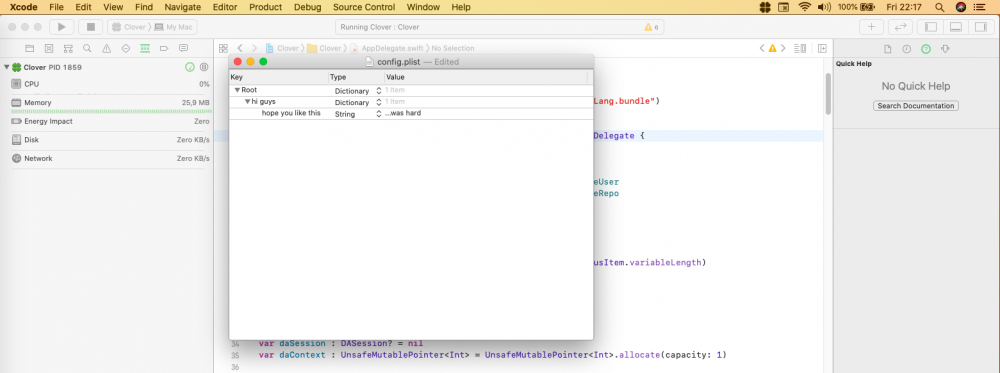Viewport: 1000px width, 373px height.
Task: Open the Breakpoint navigator icon
Action: 164,48
